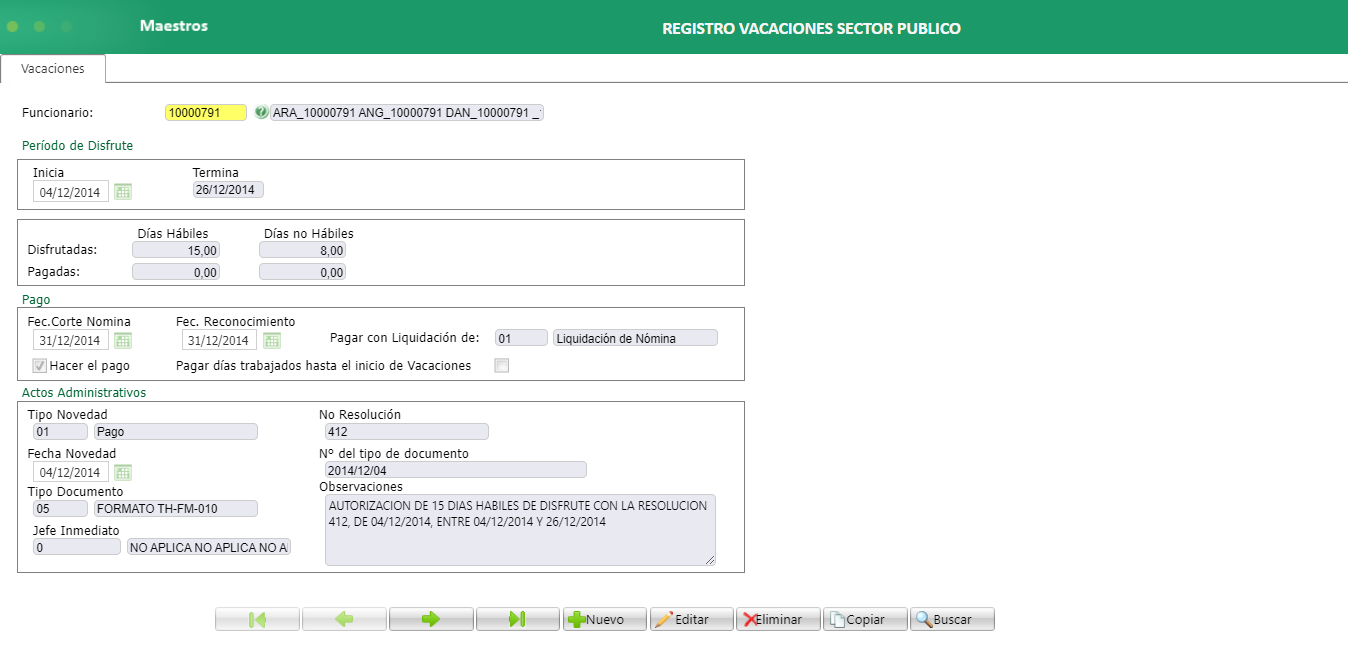Click the Funcionario name field ARA_10000791
Screen dimensions: 1348x655
[407, 113]
